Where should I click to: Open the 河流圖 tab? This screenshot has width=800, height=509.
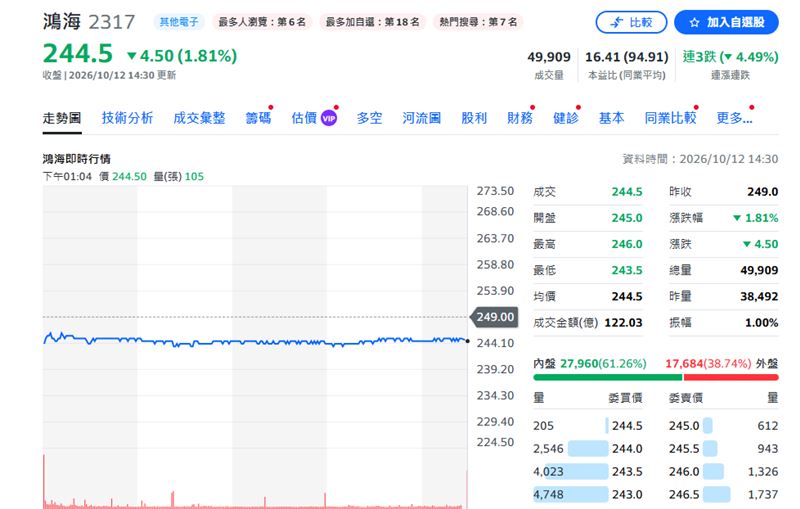pos(421,118)
